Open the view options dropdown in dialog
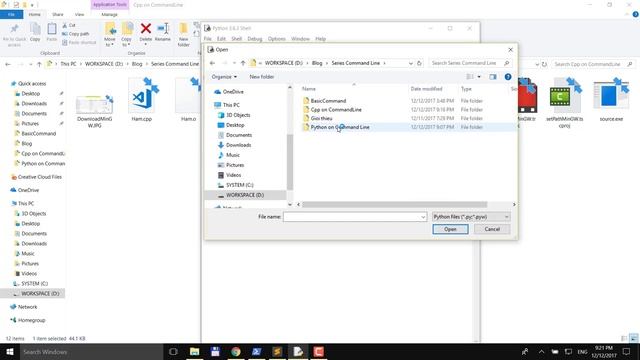Viewport: 640px width, 360px height. (x=479, y=77)
